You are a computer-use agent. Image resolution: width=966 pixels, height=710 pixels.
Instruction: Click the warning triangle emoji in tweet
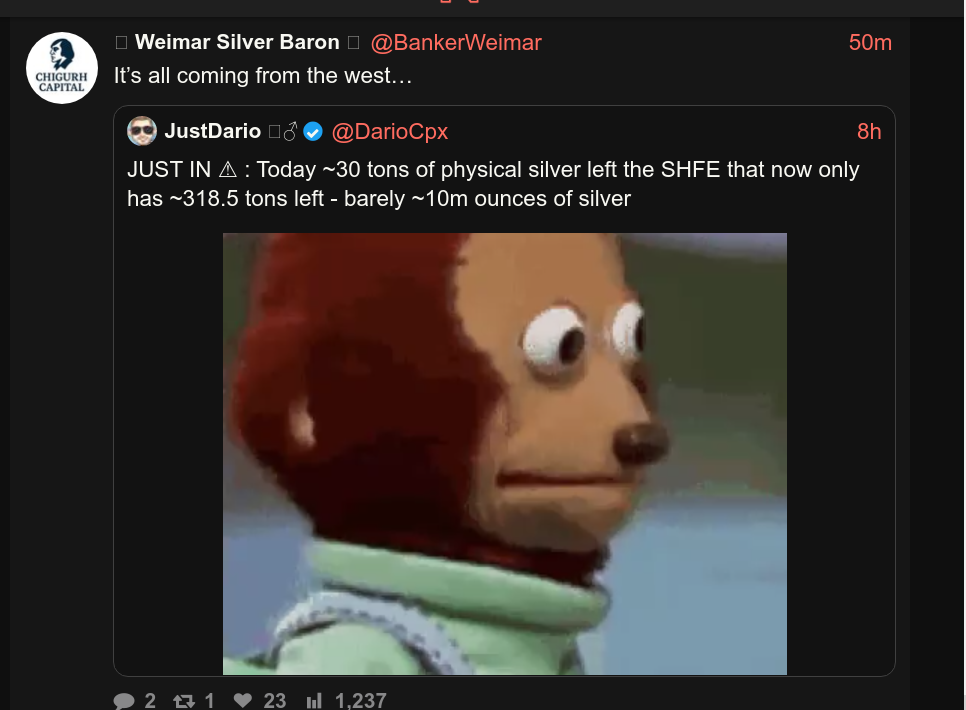(227, 169)
